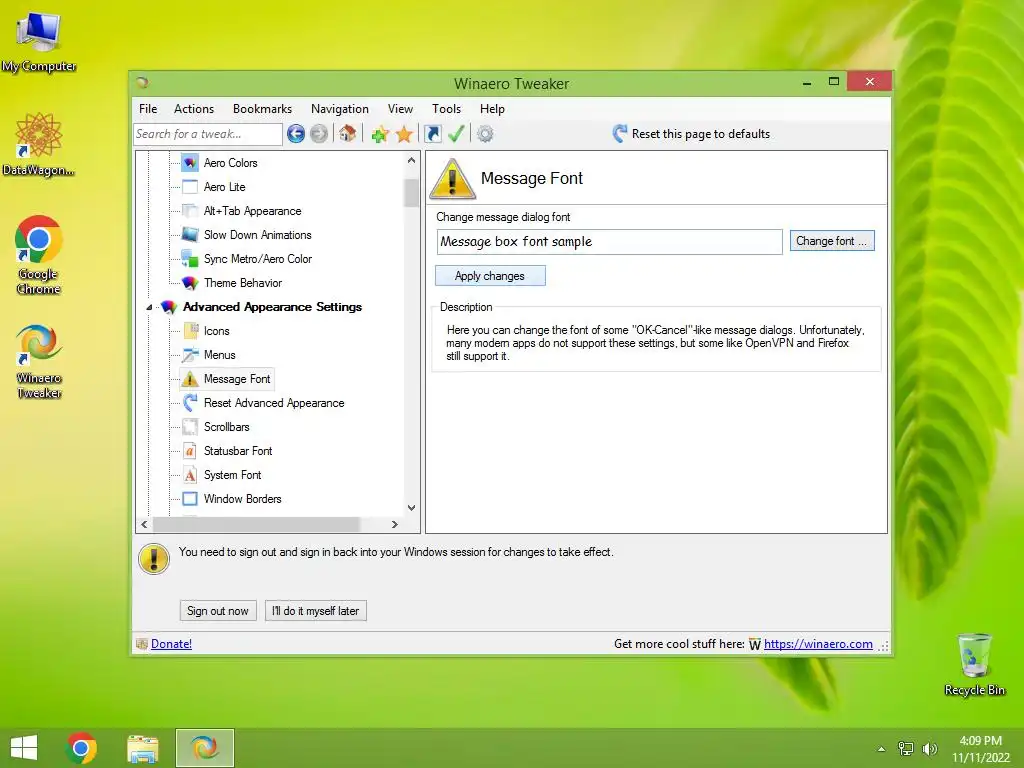Open the View menu

[400, 109]
